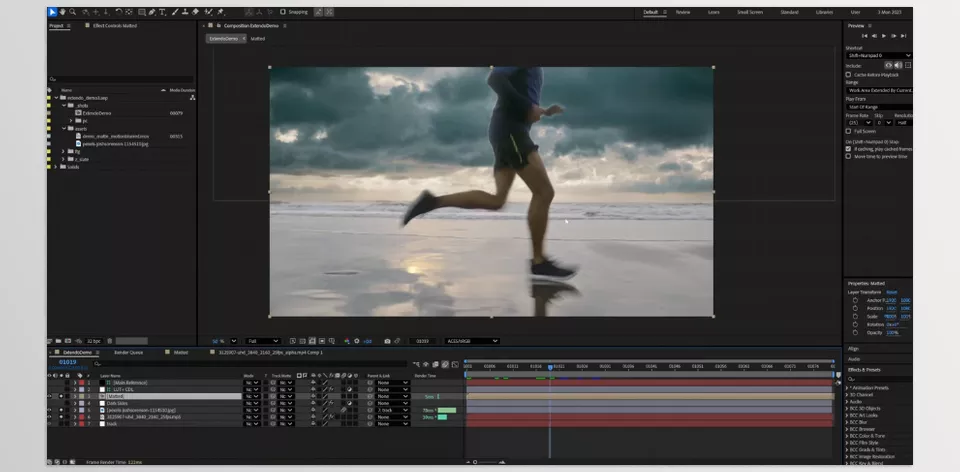
Task: Open the Shortcut Shift+Numpad 0 dropdown
Action: (x=879, y=56)
